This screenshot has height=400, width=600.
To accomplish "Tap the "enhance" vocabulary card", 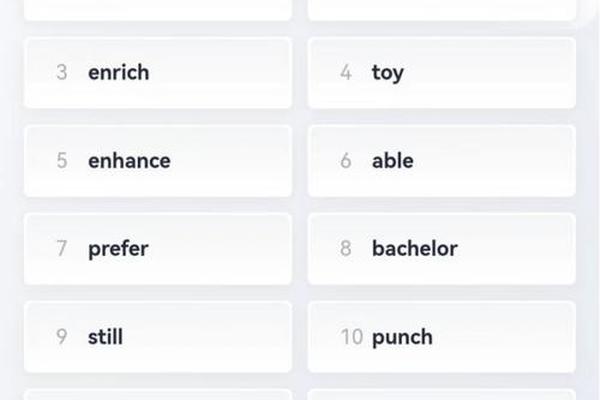I will (x=158, y=161).
